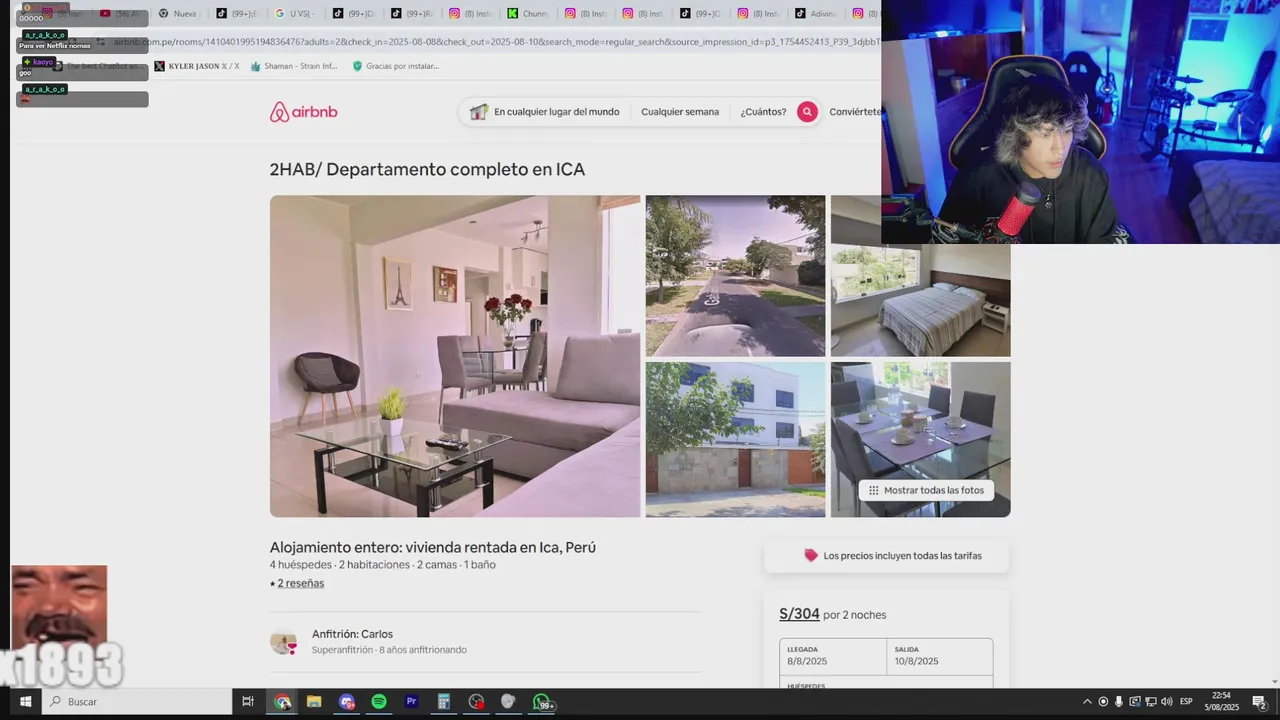Screen dimensions: 1280x720
Task: Click the Windows Buscar search box
Action: pos(137,702)
